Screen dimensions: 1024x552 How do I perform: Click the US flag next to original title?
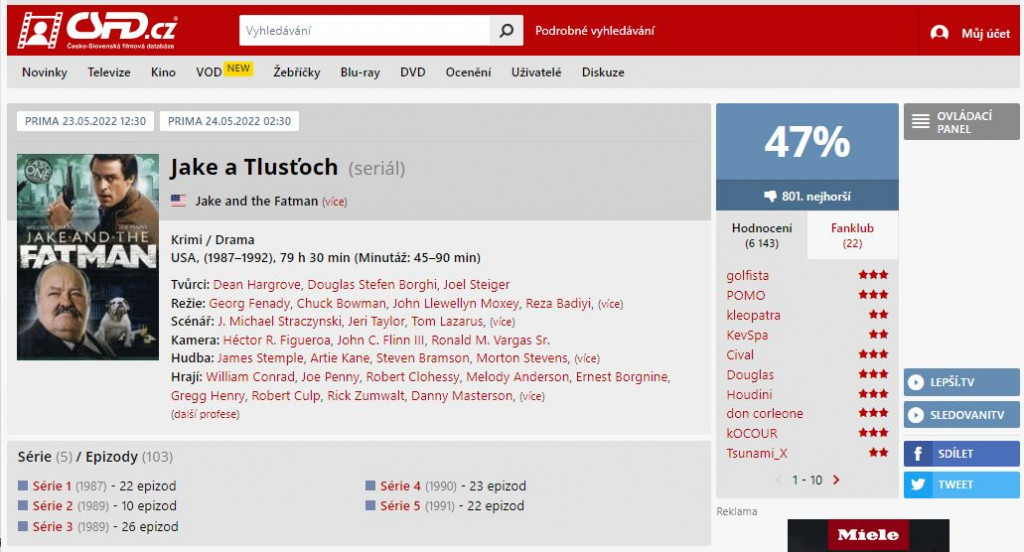[178, 201]
